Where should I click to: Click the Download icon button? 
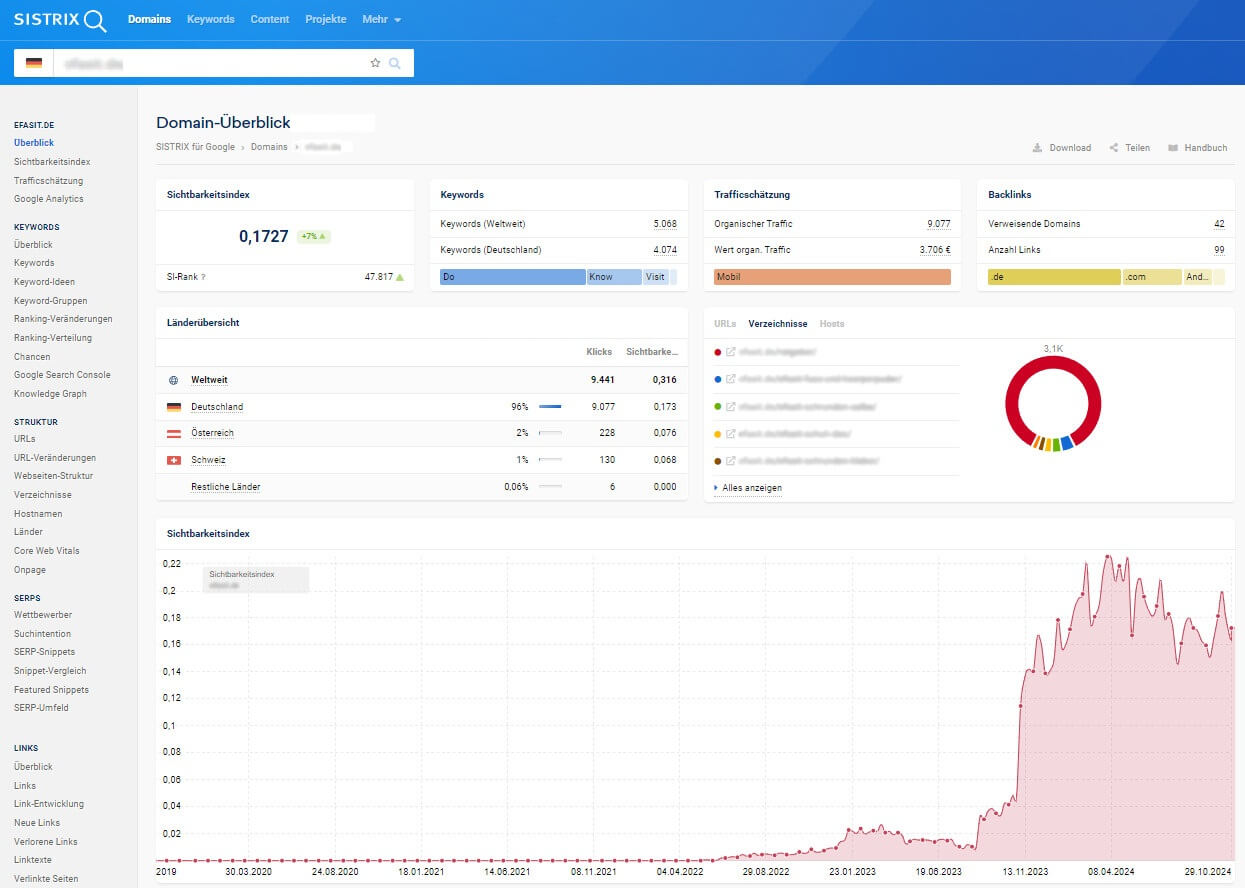coord(1037,148)
